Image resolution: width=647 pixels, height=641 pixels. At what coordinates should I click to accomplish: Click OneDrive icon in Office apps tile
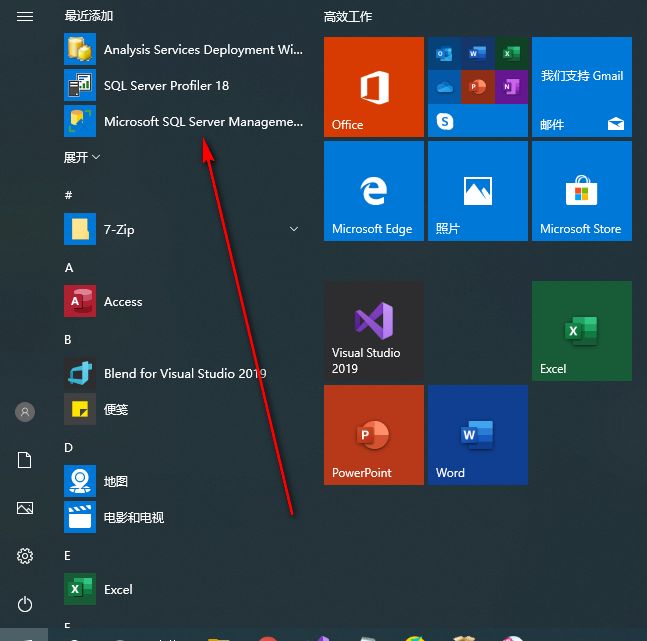444,87
